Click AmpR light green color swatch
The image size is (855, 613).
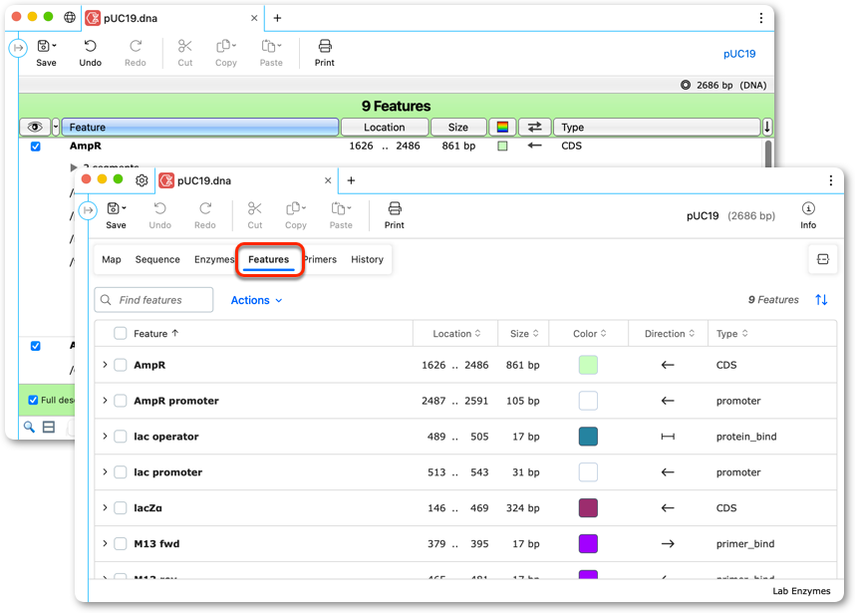click(588, 365)
